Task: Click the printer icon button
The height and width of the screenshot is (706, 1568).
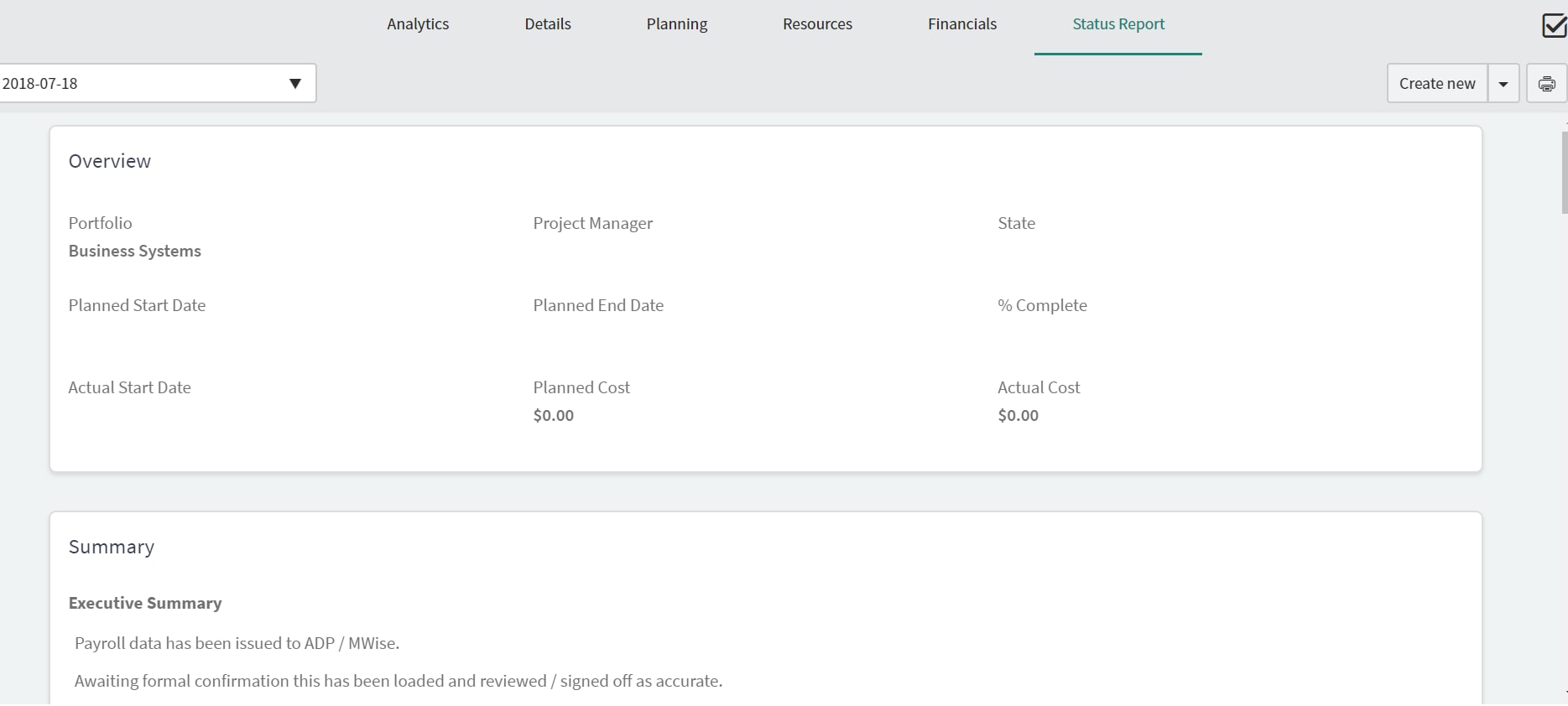Action: pos(1546,84)
